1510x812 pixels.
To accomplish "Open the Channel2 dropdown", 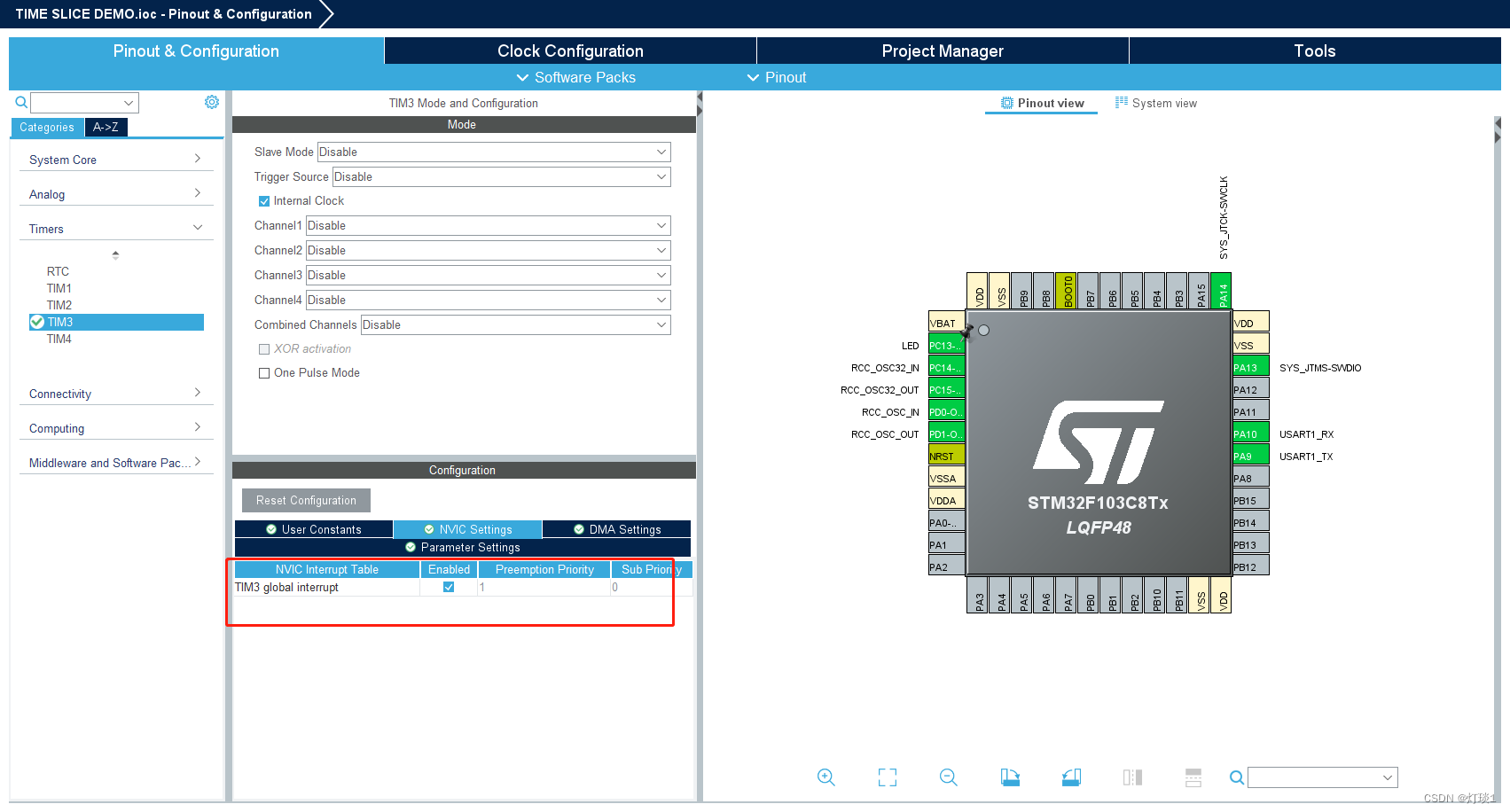I will [x=489, y=251].
